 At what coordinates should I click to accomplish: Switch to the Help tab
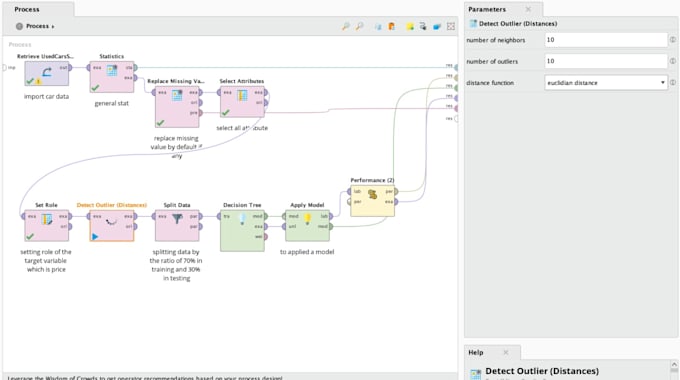476,352
